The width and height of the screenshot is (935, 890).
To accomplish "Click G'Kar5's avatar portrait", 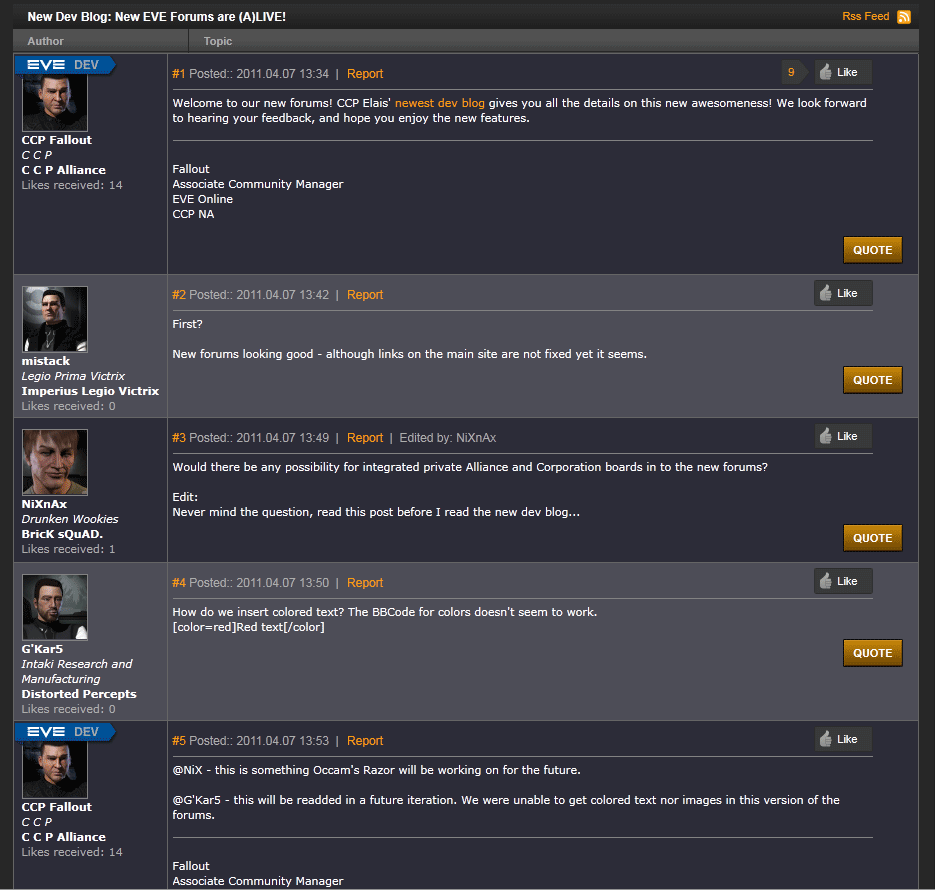I will pyautogui.click(x=55, y=607).
